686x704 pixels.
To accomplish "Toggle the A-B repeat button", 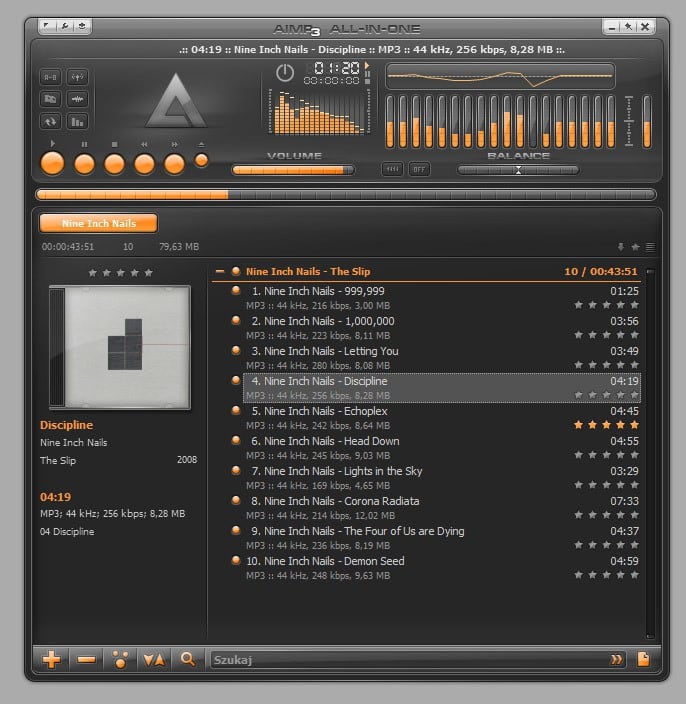I will pyautogui.click(x=51, y=77).
